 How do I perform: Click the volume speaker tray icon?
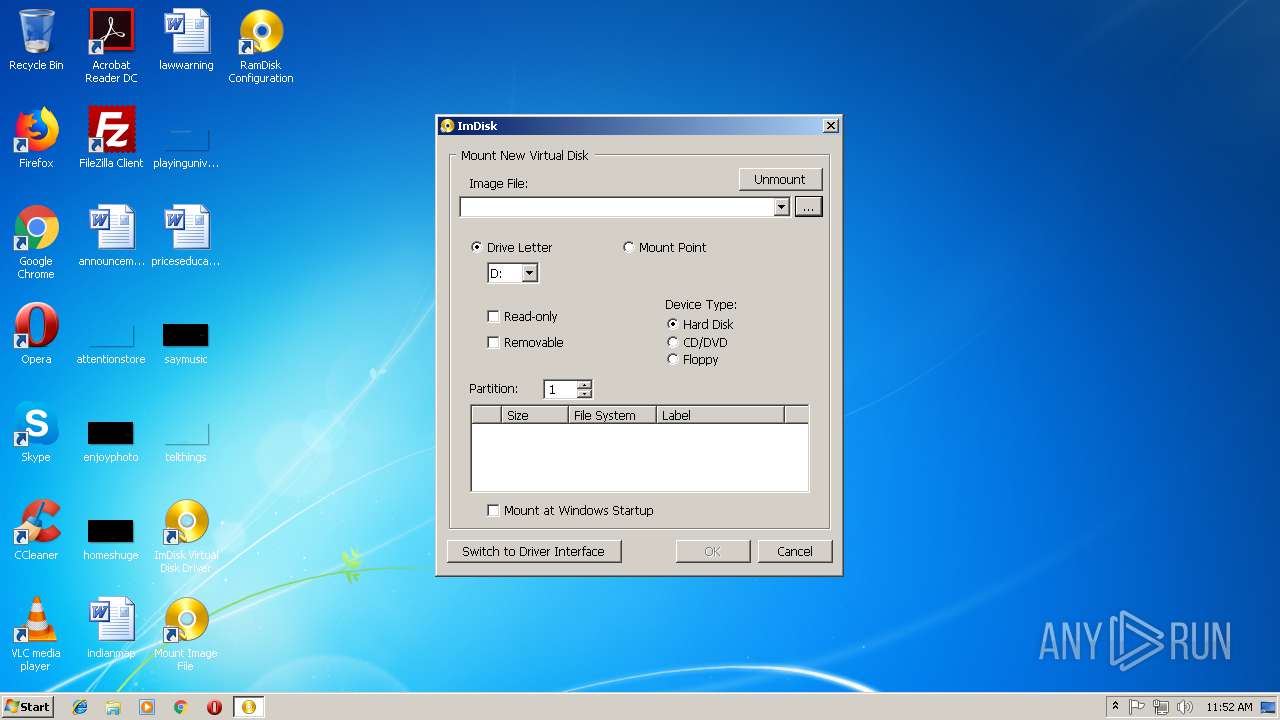pyautogui.click(x=1184, y=707)
